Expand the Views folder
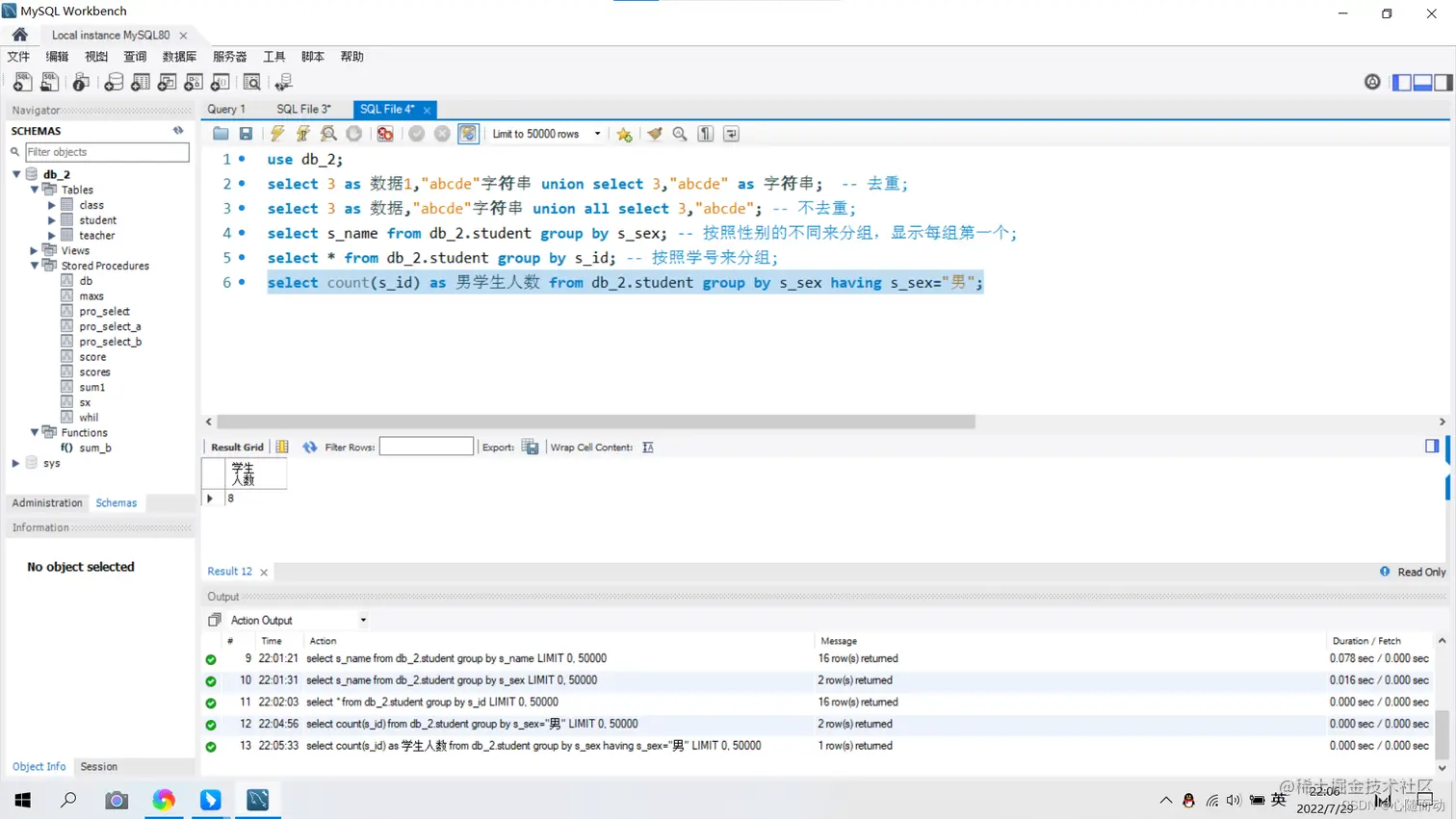Screen dimensions: 1456x819 (35, 250)
